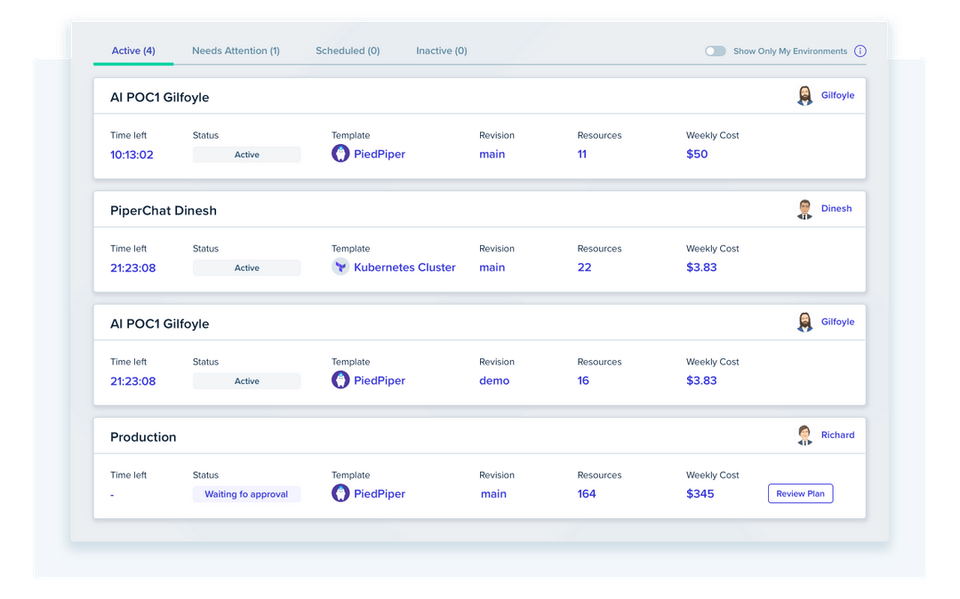Click Dinesh's avatar on the PiperChat card

pos(805,209)
